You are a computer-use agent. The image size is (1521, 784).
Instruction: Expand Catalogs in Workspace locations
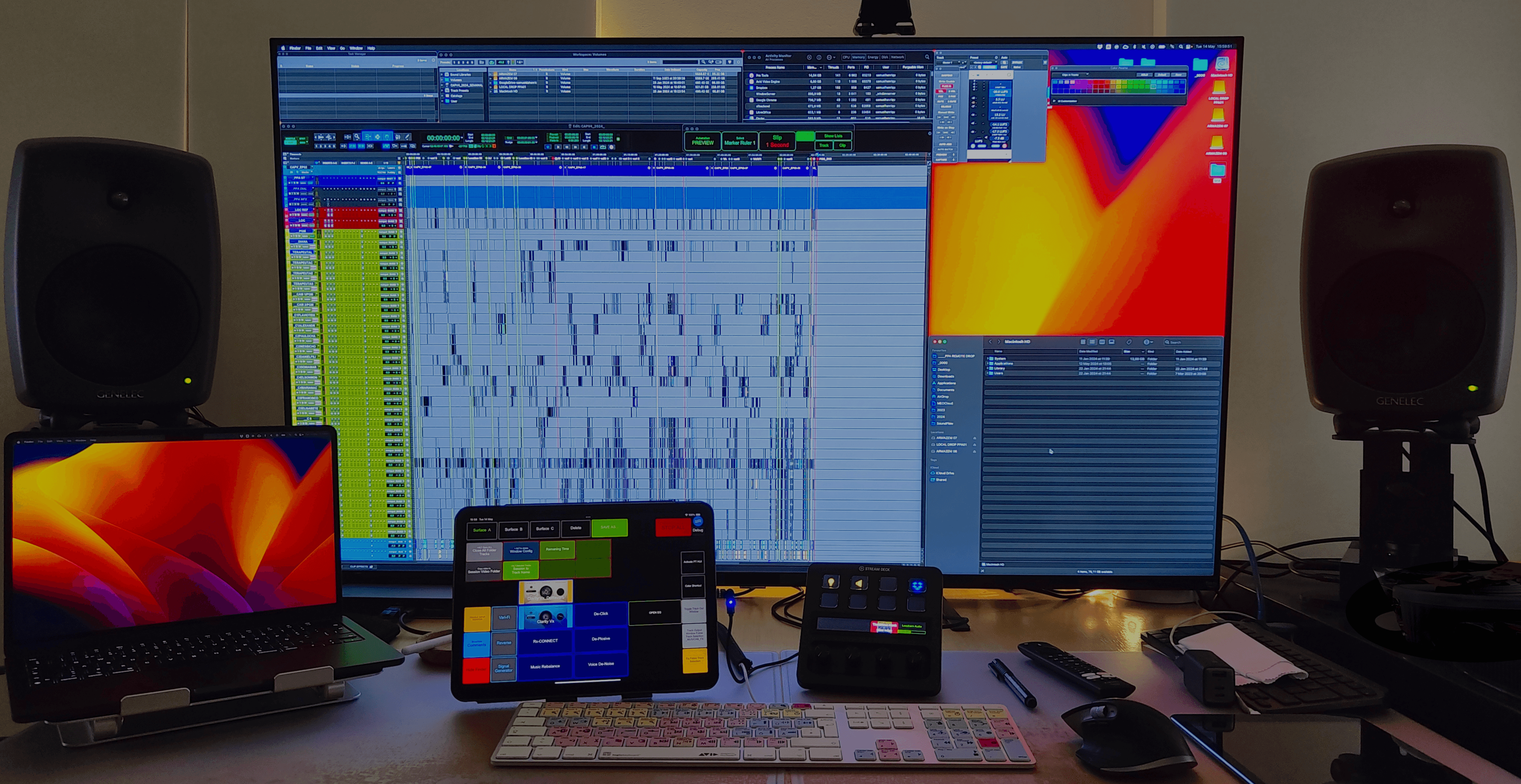point(442,96)
